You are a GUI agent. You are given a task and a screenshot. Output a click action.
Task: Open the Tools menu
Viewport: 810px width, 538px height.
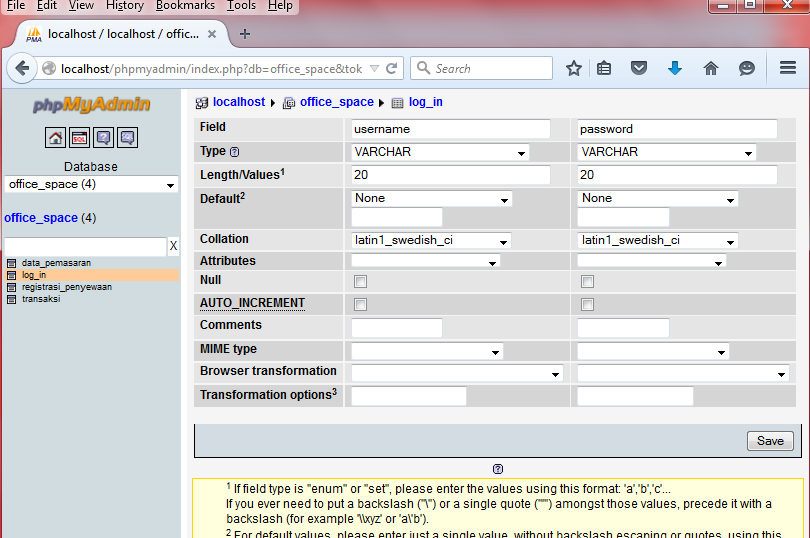click(241, 6)
